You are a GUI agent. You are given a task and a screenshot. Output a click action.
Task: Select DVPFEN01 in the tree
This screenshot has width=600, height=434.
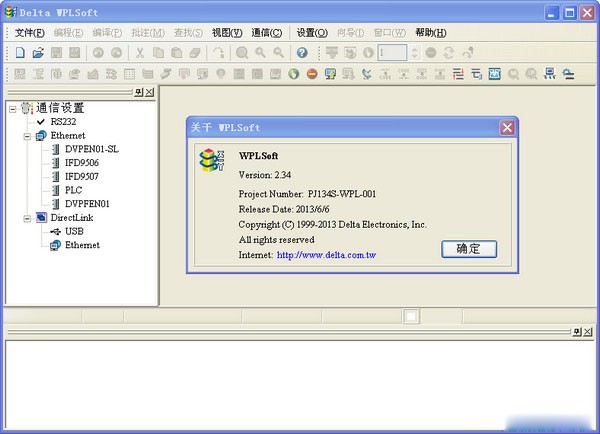[x=87, y=204]
